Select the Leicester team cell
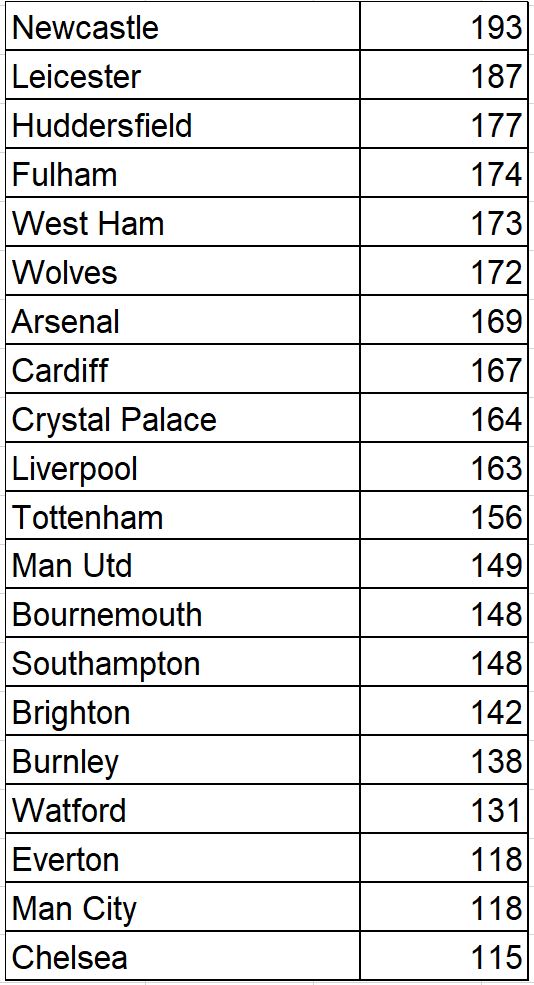Image resolution: width=534 pixels, height=985 pixels. click(x=183, y=75)
